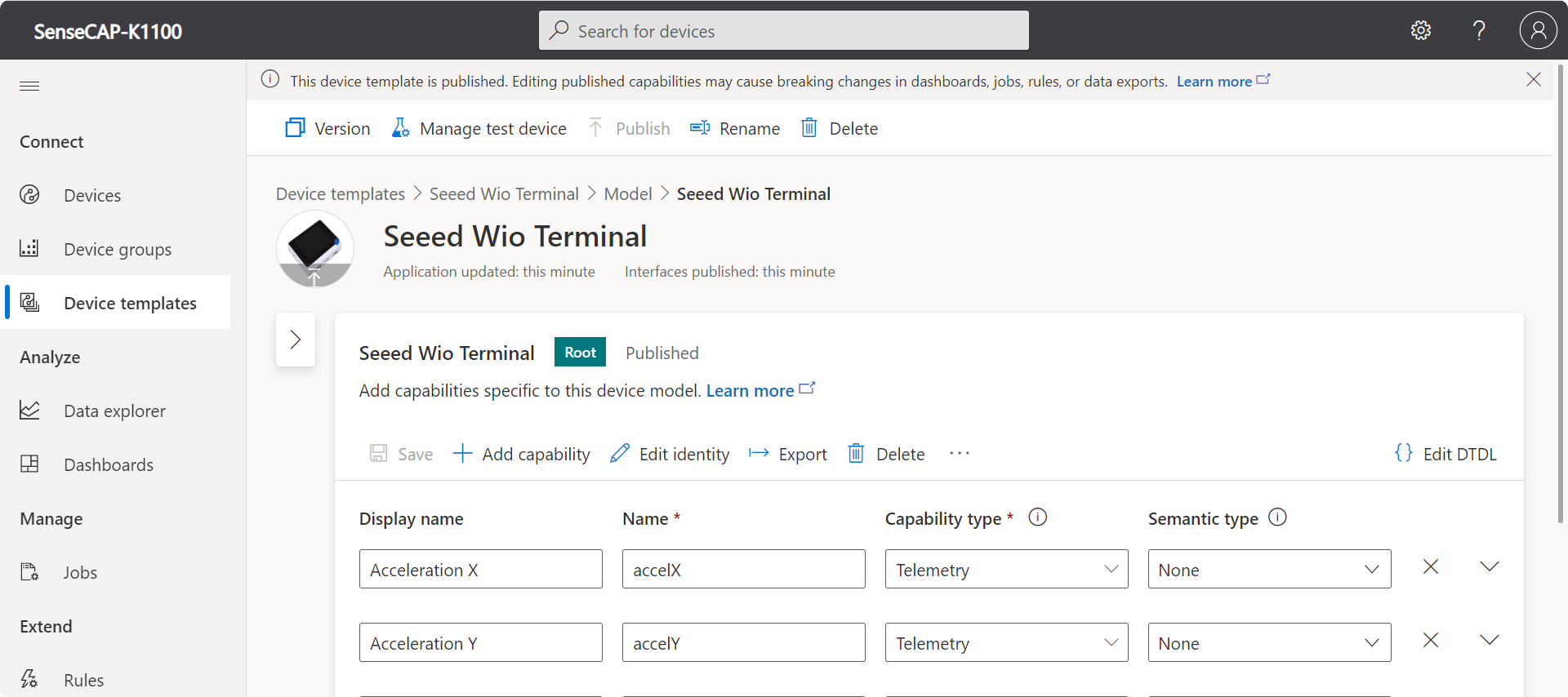1568x697 pixels.
Task: Click the Version toolbar icon
Action: point(295,128)
